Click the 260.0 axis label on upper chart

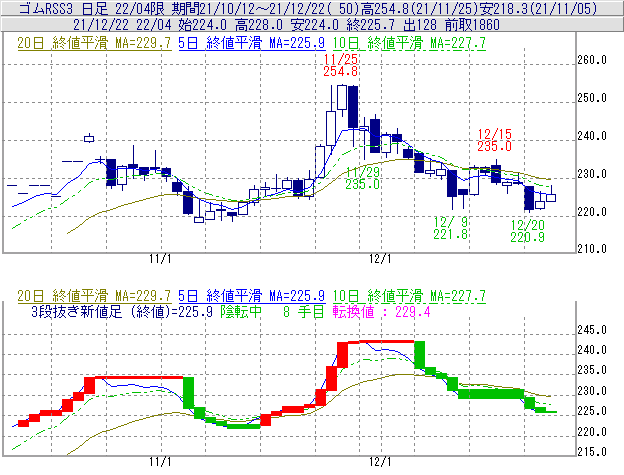click(x=592, y=60)
